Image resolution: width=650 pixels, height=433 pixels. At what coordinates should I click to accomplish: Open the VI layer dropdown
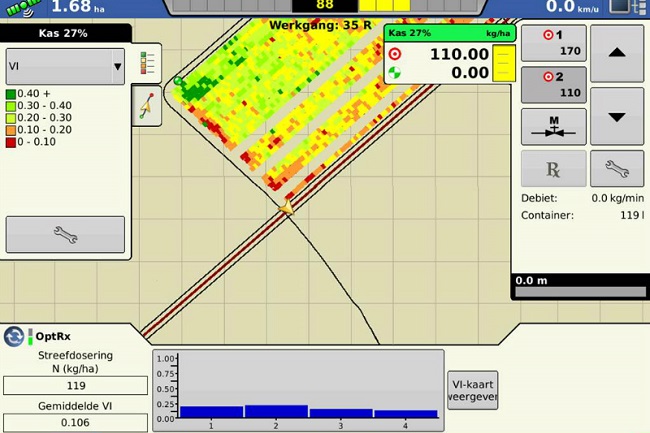65,67
